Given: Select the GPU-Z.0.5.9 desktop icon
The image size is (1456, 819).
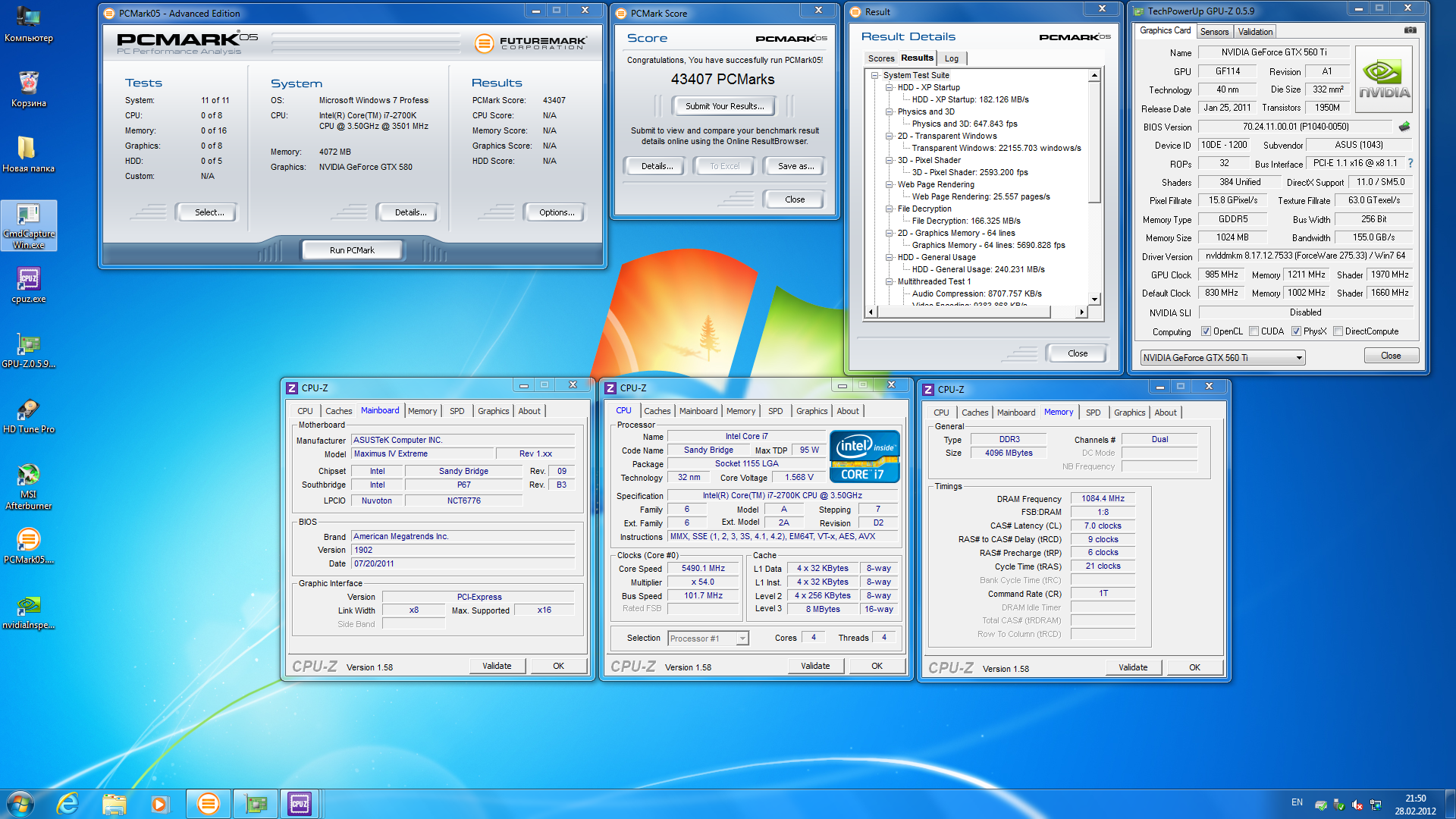Looking at the screenshot, I should pyautogui.click(x=28, y=350).
